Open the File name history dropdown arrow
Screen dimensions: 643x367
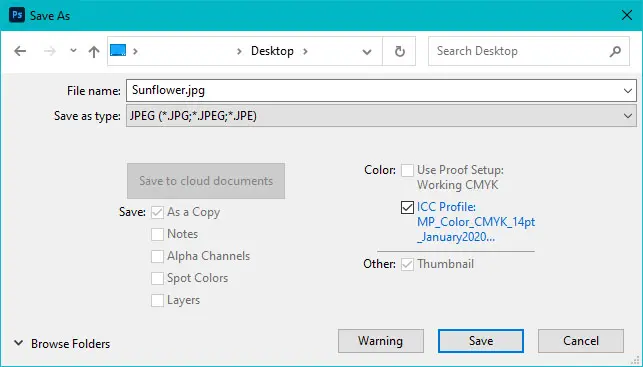[628, 91]
